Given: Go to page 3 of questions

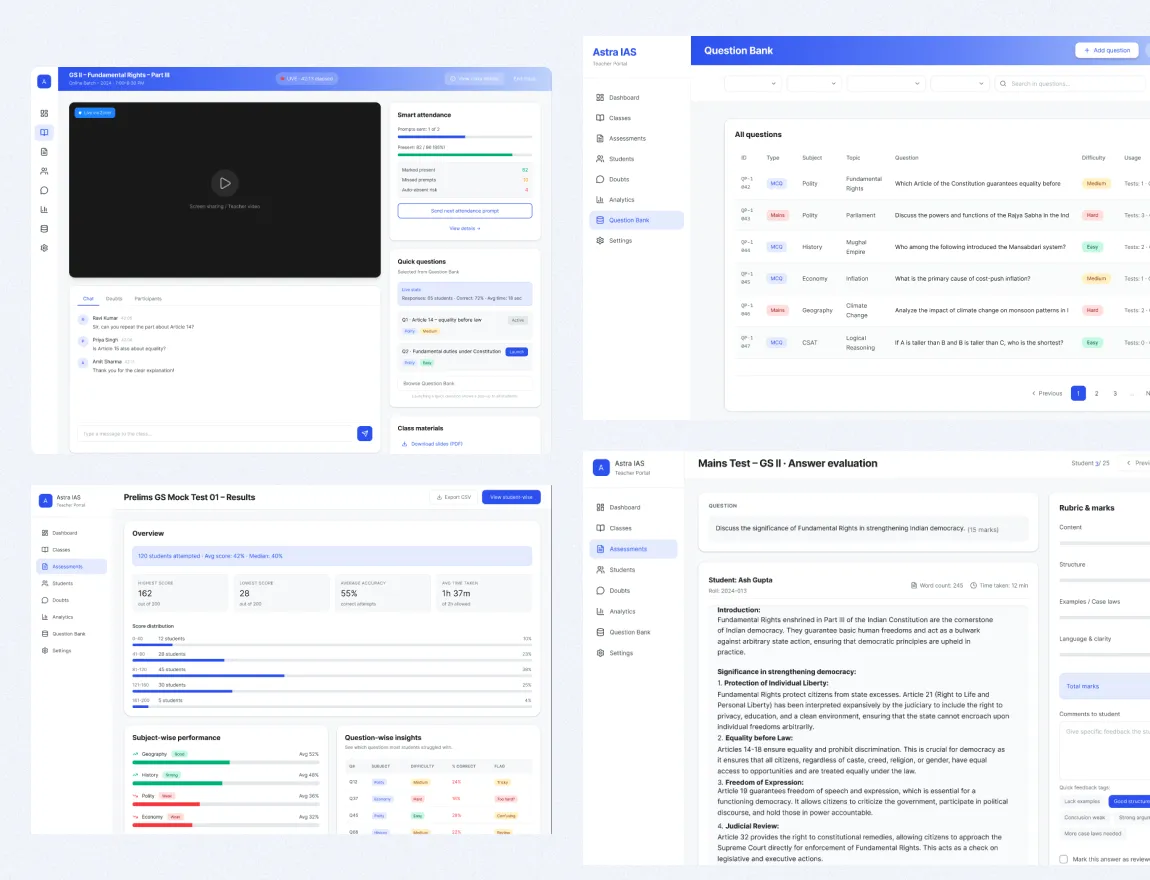Looking at the screenshot, I should point(1115,394).
